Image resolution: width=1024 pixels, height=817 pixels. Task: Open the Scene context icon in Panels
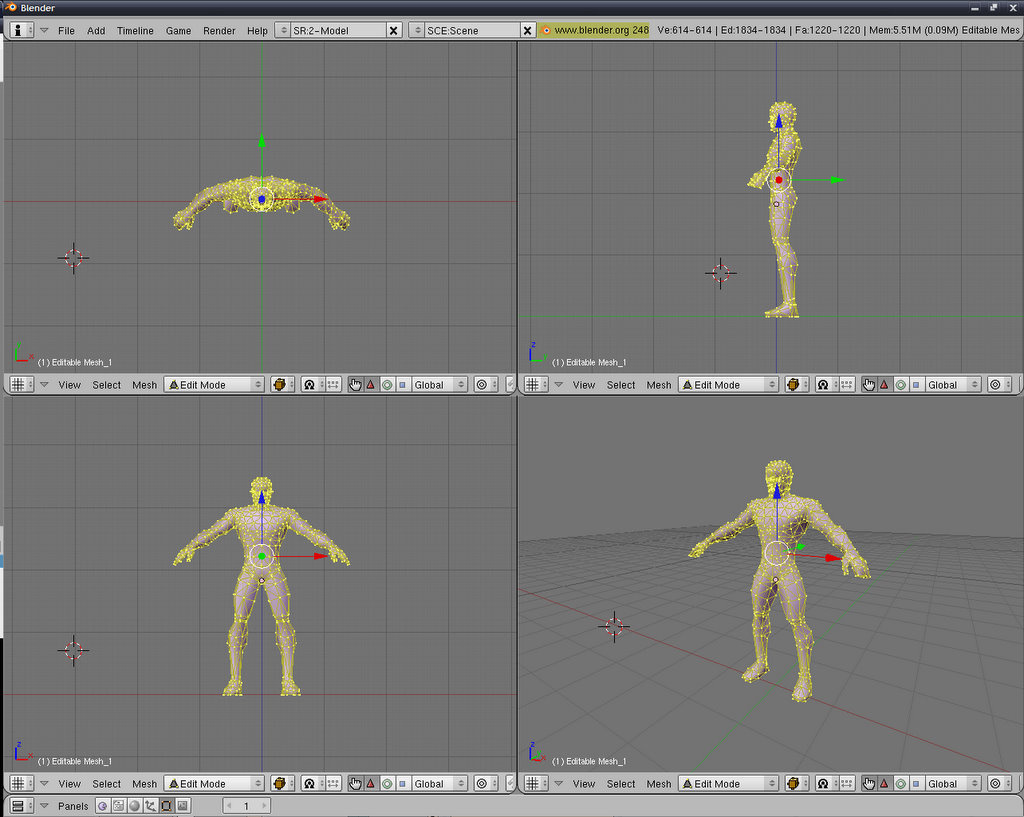[x=182, y=805]
